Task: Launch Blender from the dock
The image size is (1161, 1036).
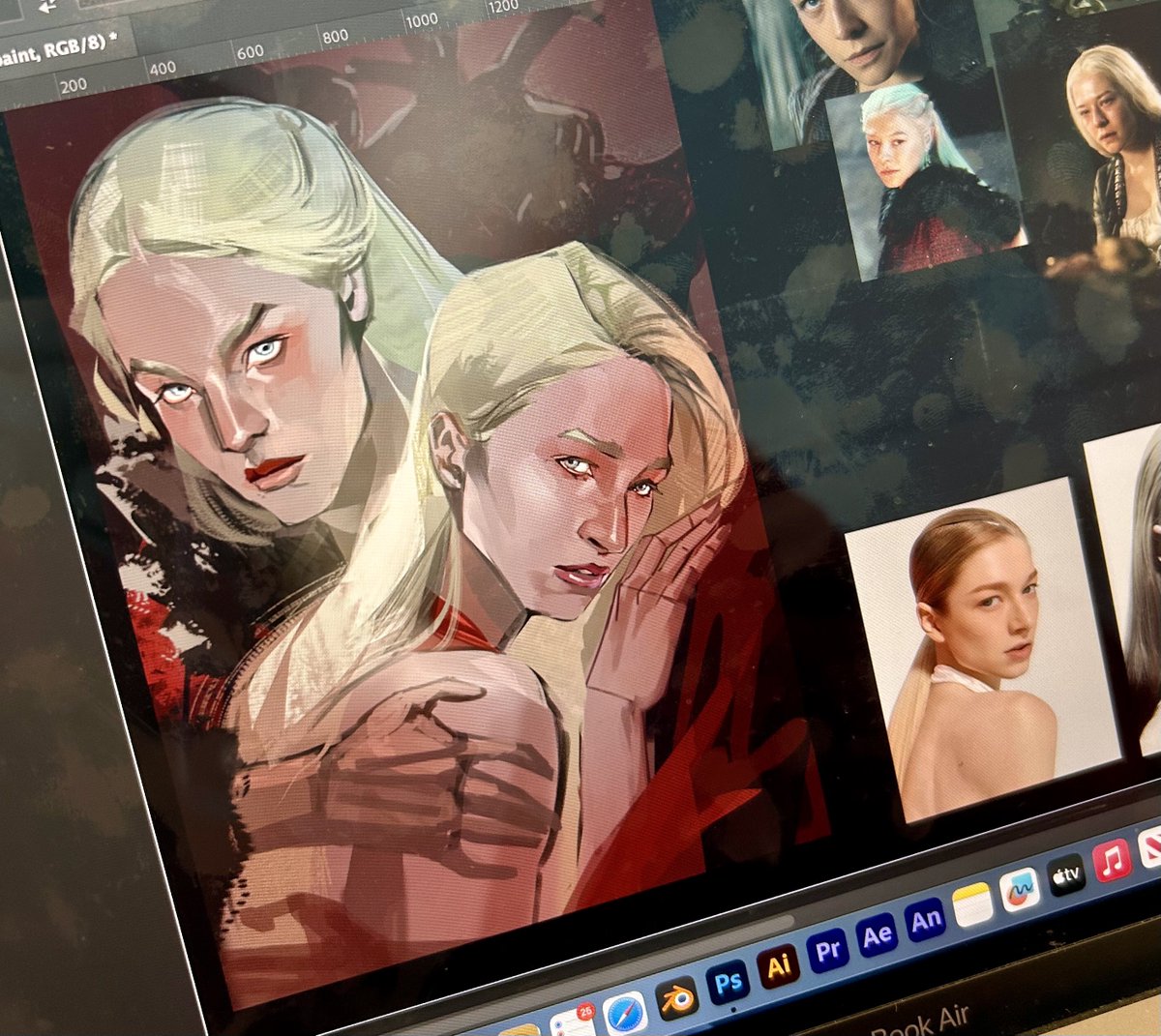Action: 677,999
